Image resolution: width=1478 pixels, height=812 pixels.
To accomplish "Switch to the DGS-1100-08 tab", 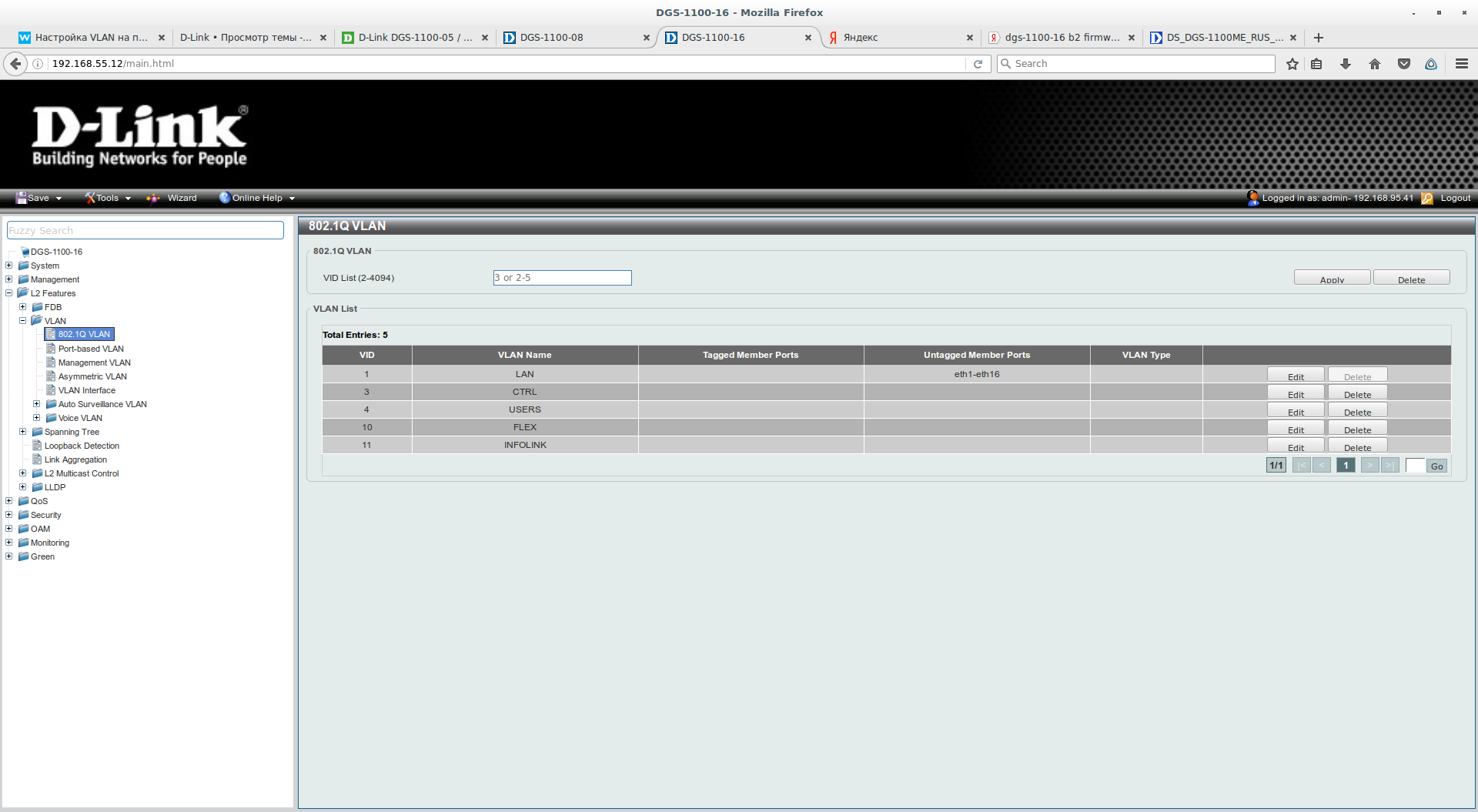I will click(x=573, y=38).
